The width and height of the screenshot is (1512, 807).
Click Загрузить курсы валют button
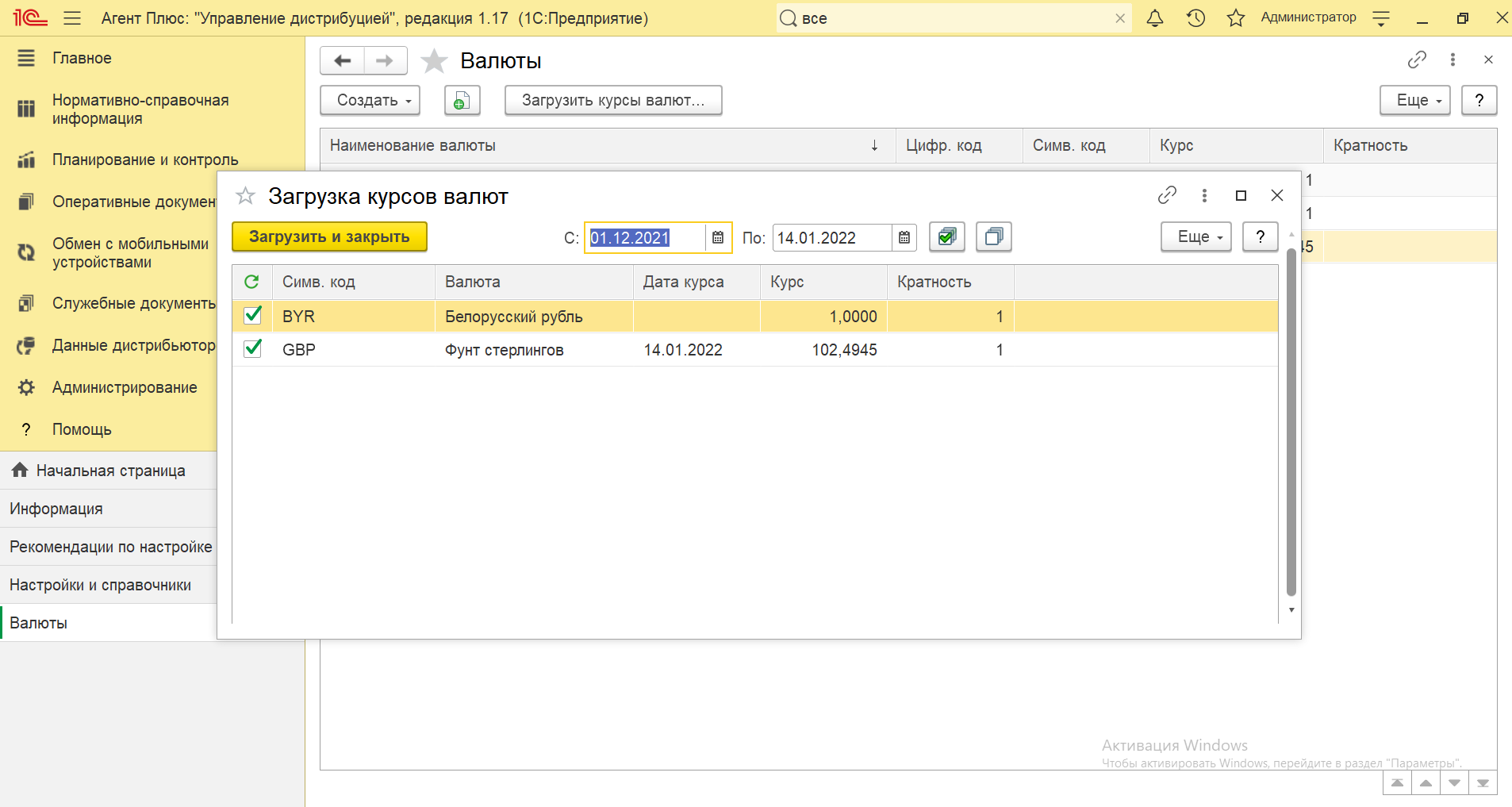[612, 101]
